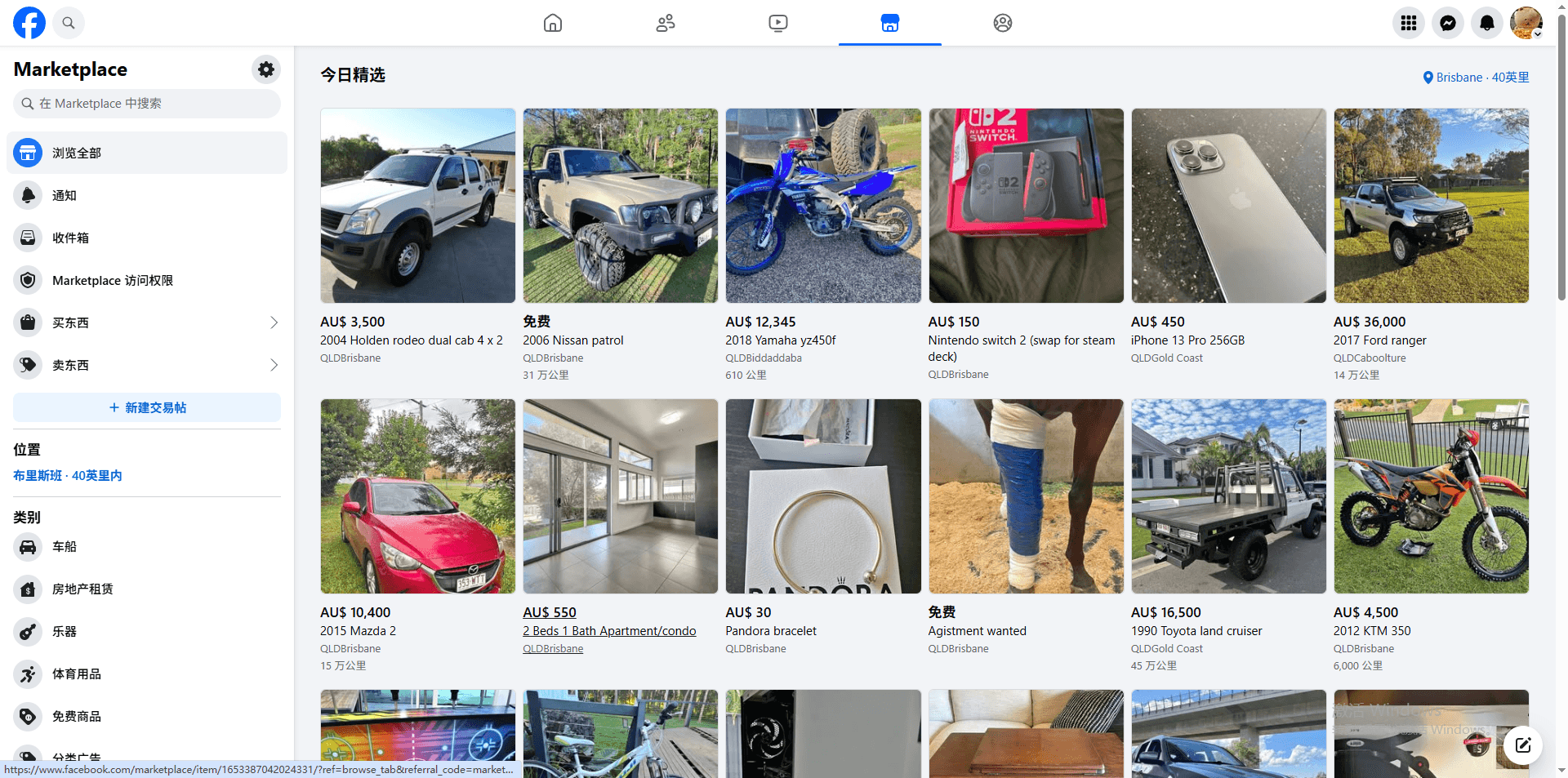Open 2017 Ford ranger listing photo
Viewport: 1568px width, 778px height.
tap(1432, 206)
